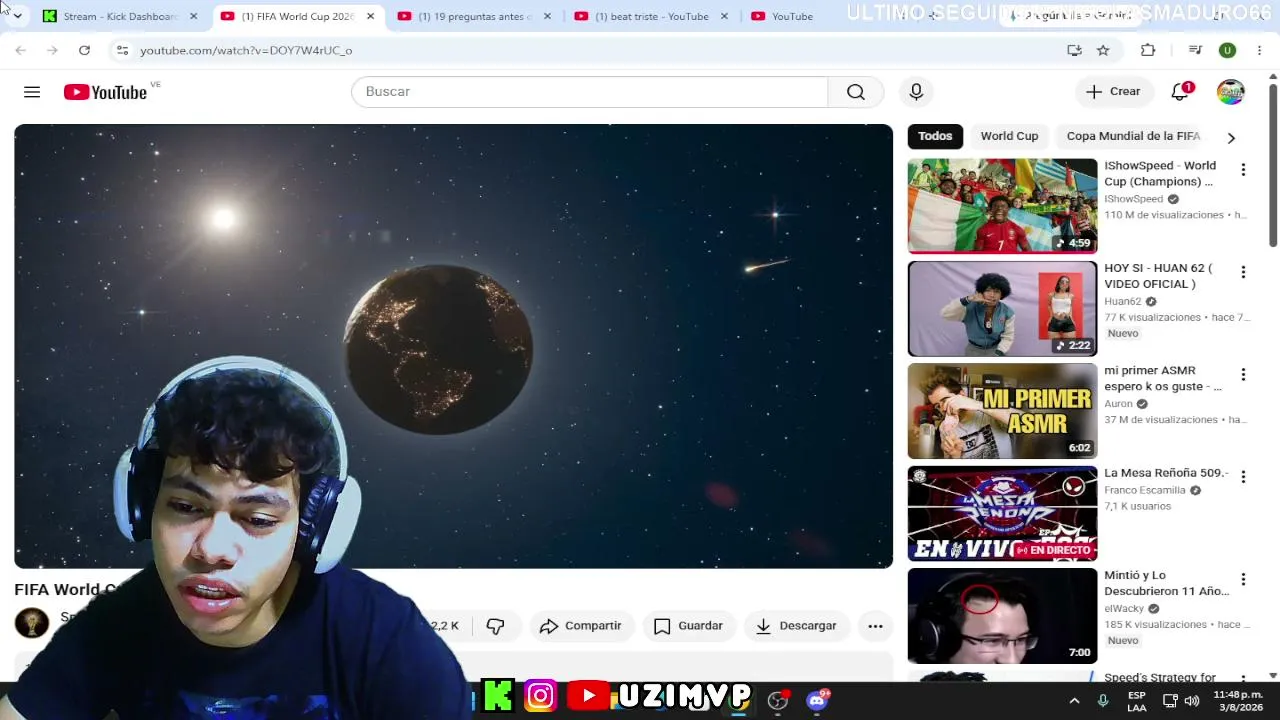Open Discord from the taskbar
Screen dimensions: 1280x720
point(817,700)
